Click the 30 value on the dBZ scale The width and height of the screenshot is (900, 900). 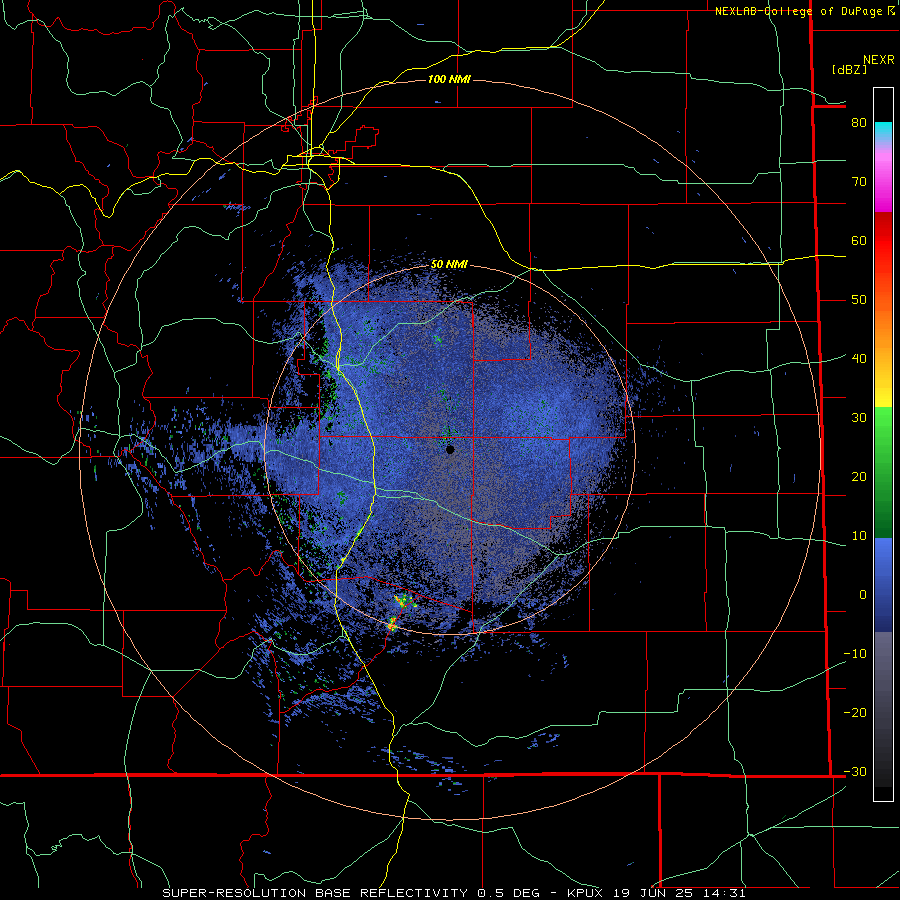click(859, 418)
